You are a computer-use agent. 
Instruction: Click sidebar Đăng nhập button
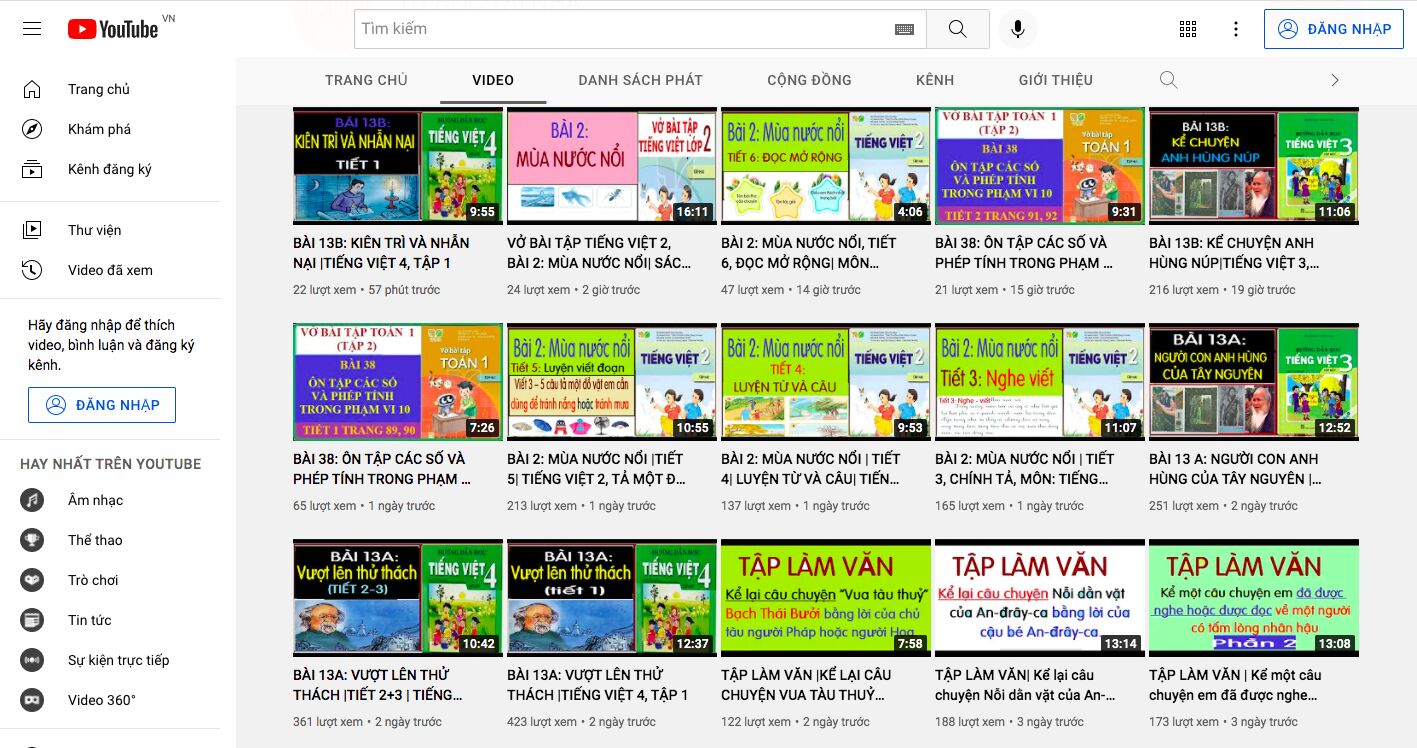coord(102,405)
